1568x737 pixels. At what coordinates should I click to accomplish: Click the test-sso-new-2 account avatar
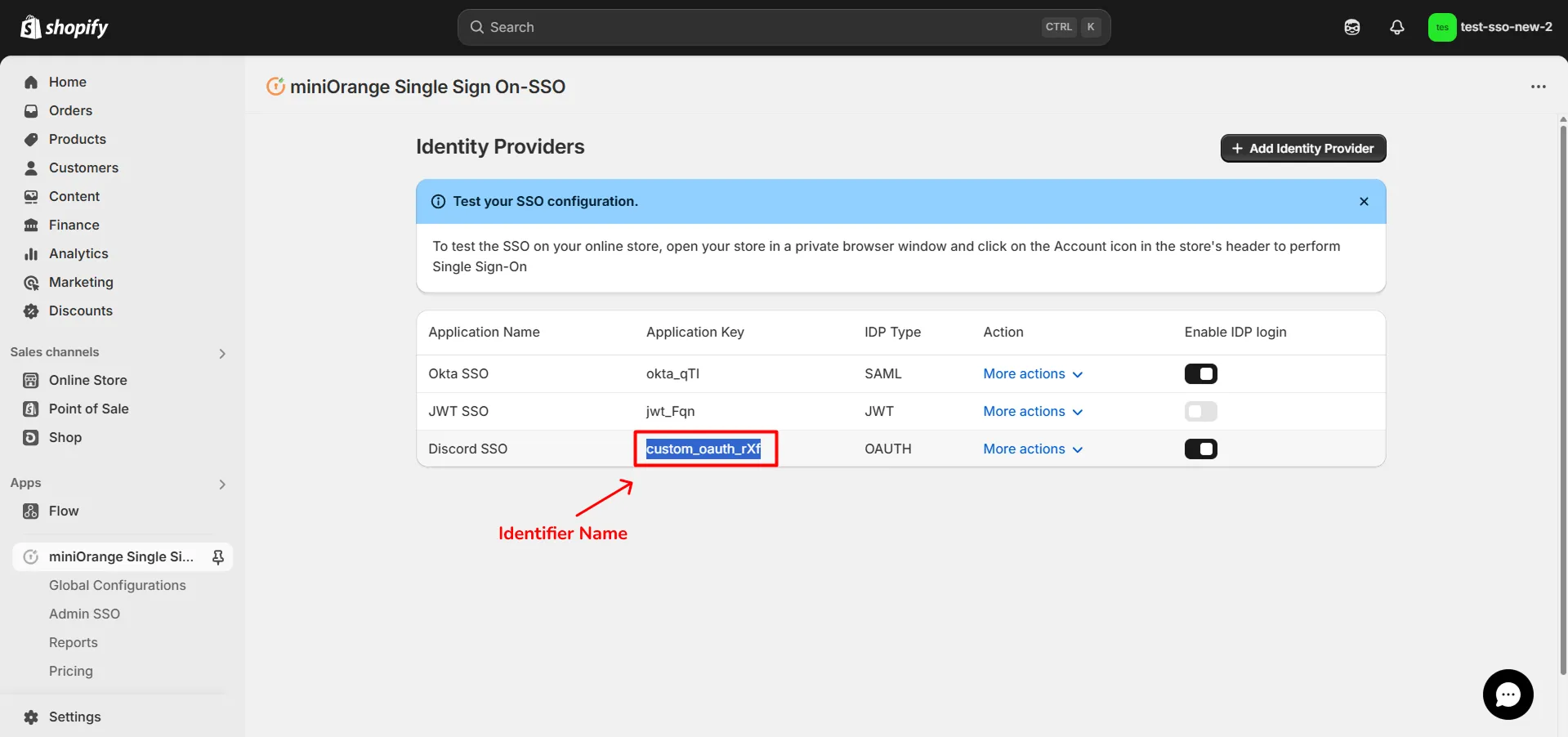1442,27
